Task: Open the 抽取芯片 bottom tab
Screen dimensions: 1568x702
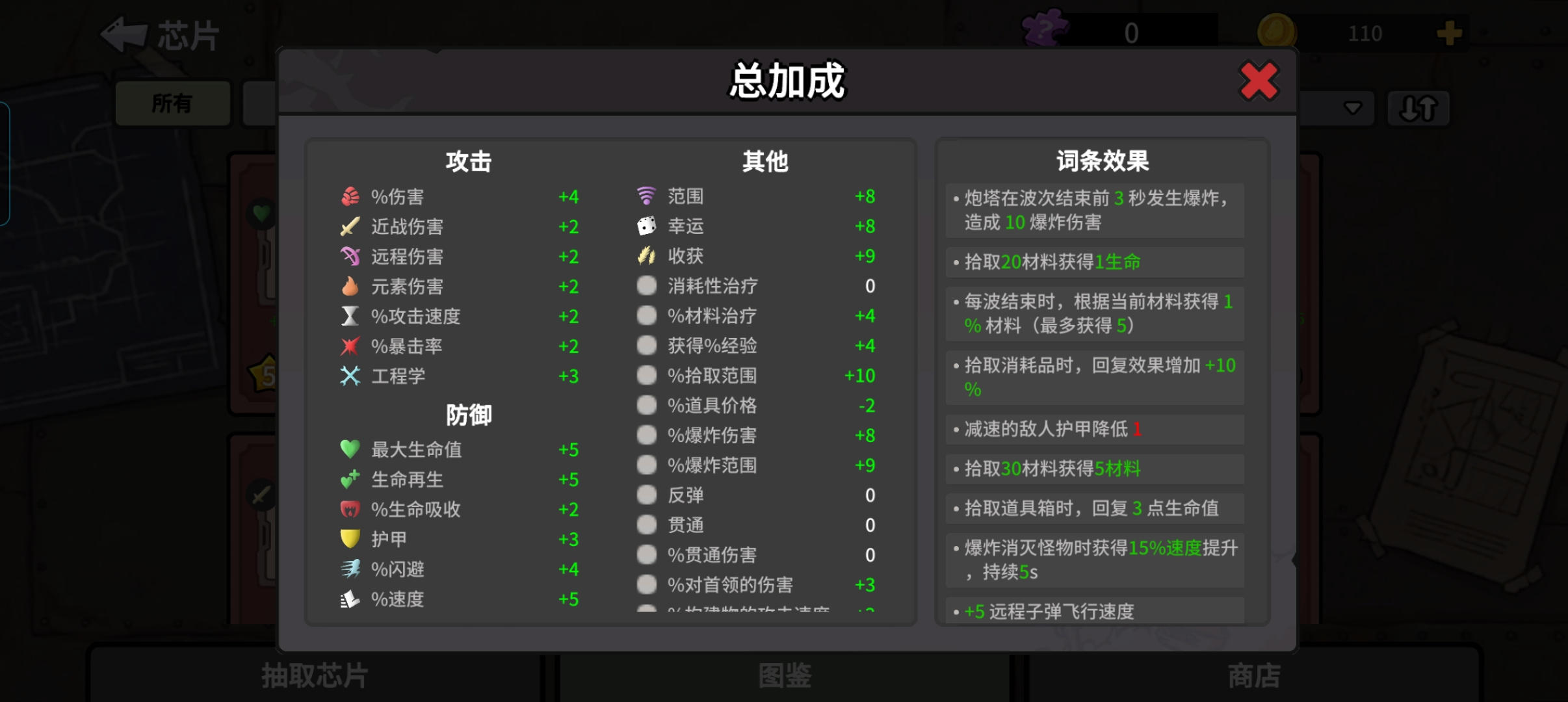Action: coord(315,675)
